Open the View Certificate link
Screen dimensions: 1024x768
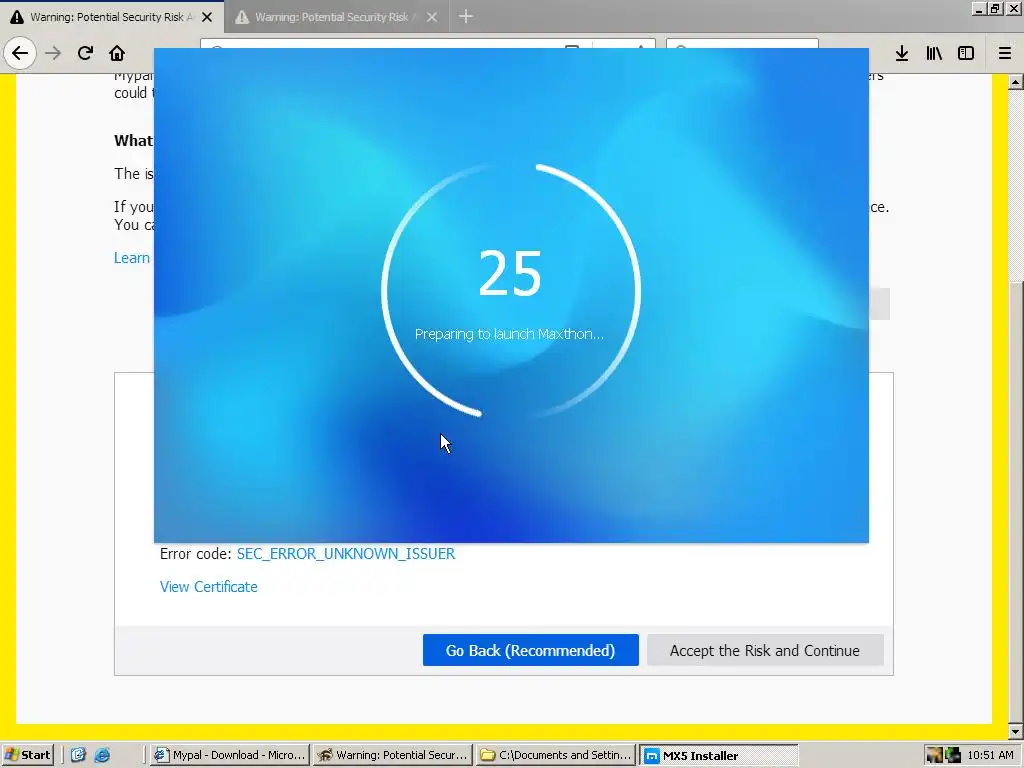[208, 586]
